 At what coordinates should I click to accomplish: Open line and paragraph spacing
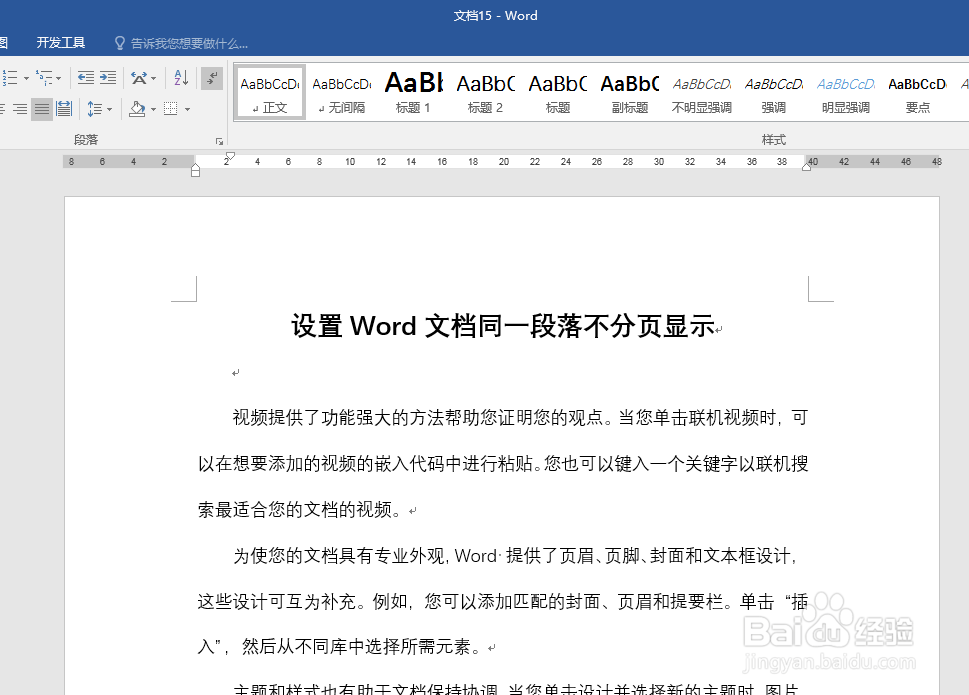tap(95, 109)
